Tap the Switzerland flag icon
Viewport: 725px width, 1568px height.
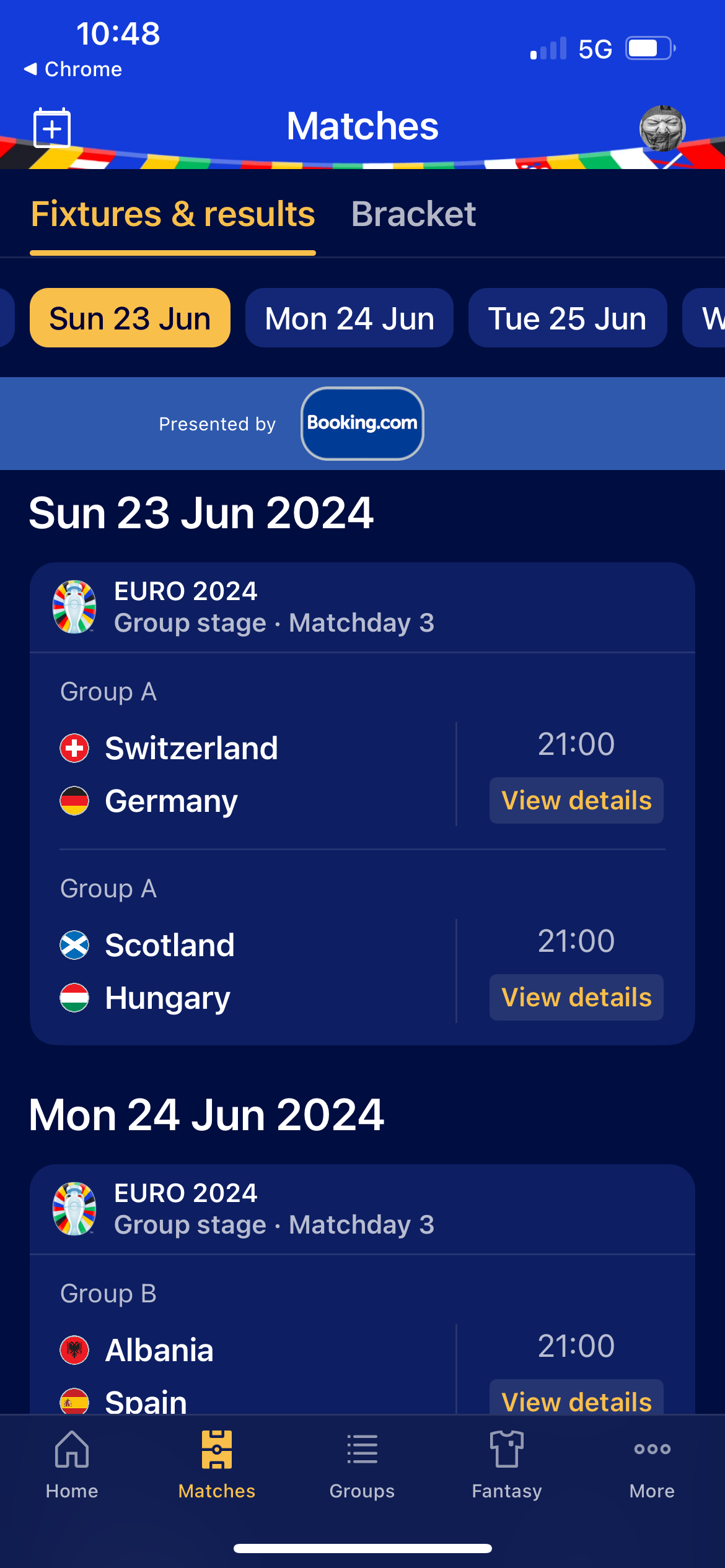click(74, 747)
